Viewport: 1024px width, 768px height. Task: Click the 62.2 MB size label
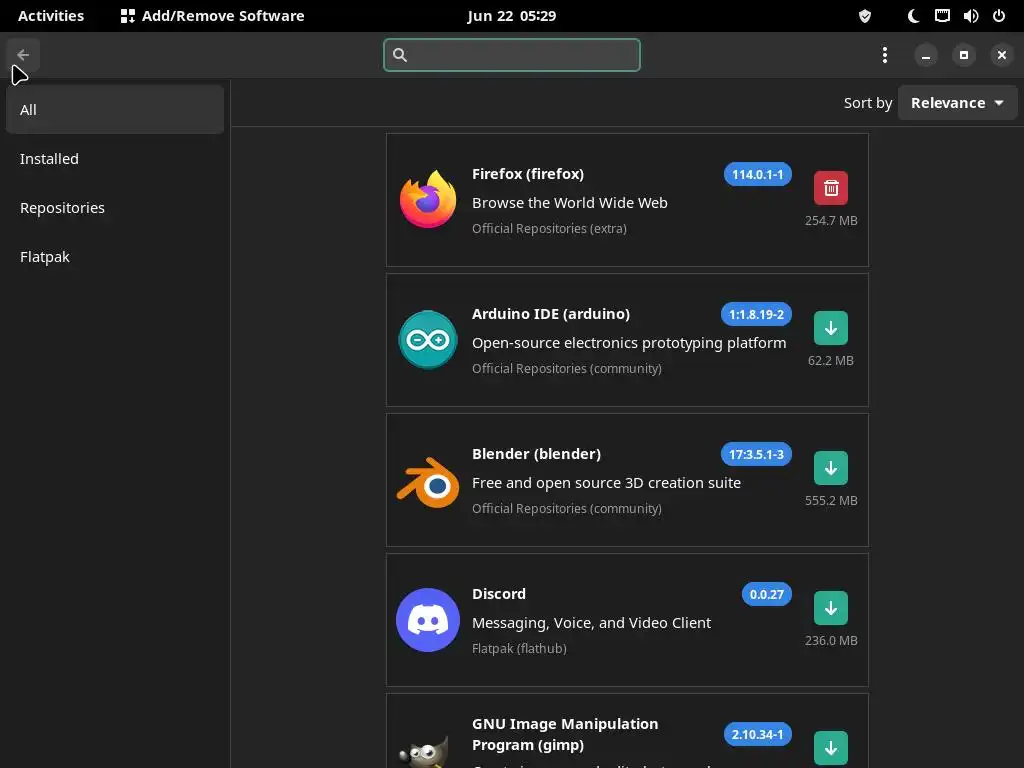point(831,360)
